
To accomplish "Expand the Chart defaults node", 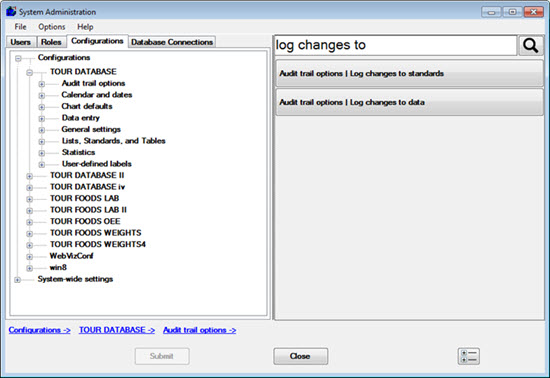I will pos(41,107).
